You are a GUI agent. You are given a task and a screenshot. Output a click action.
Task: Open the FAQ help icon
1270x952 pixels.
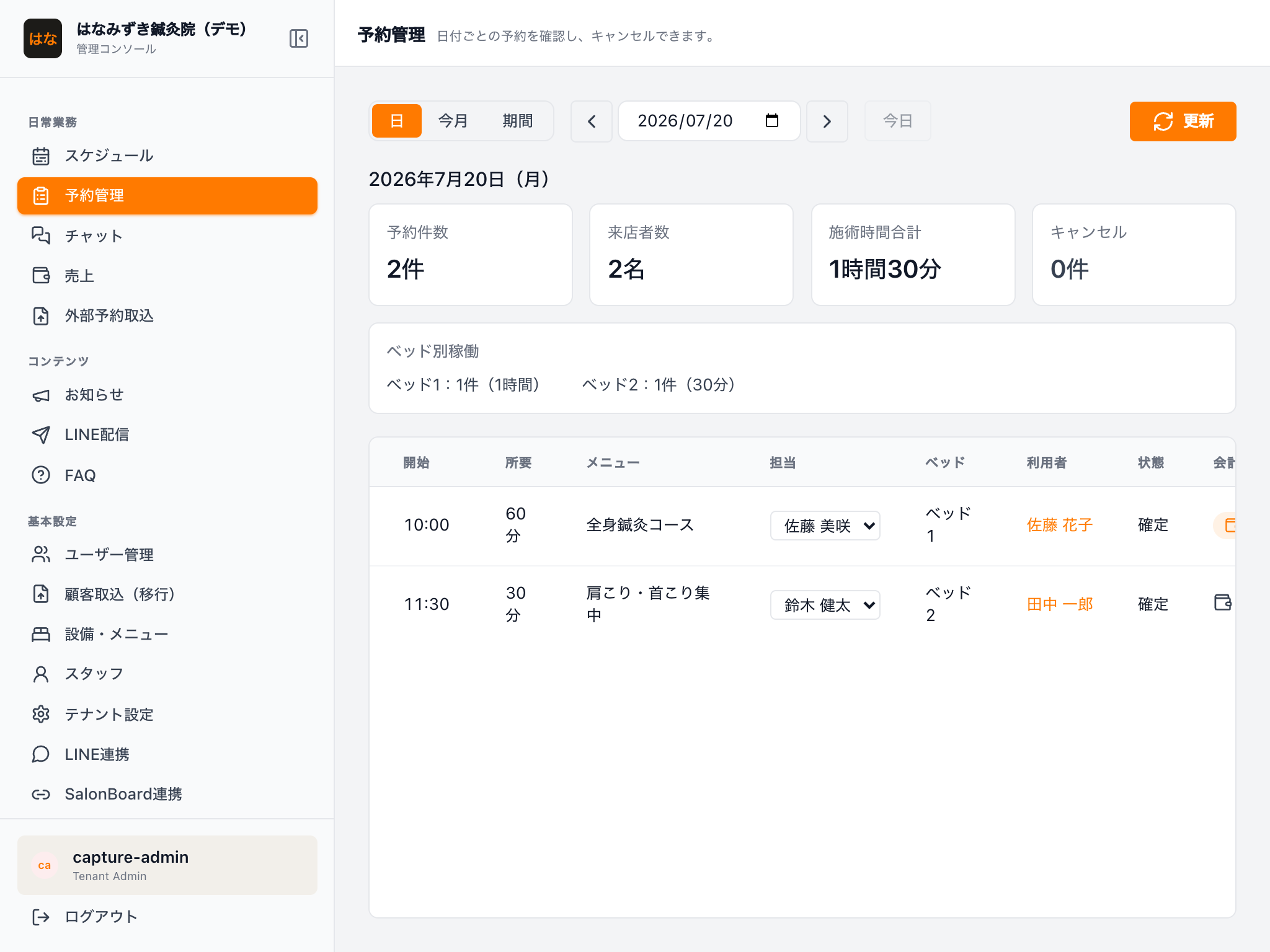pos(41,475)
